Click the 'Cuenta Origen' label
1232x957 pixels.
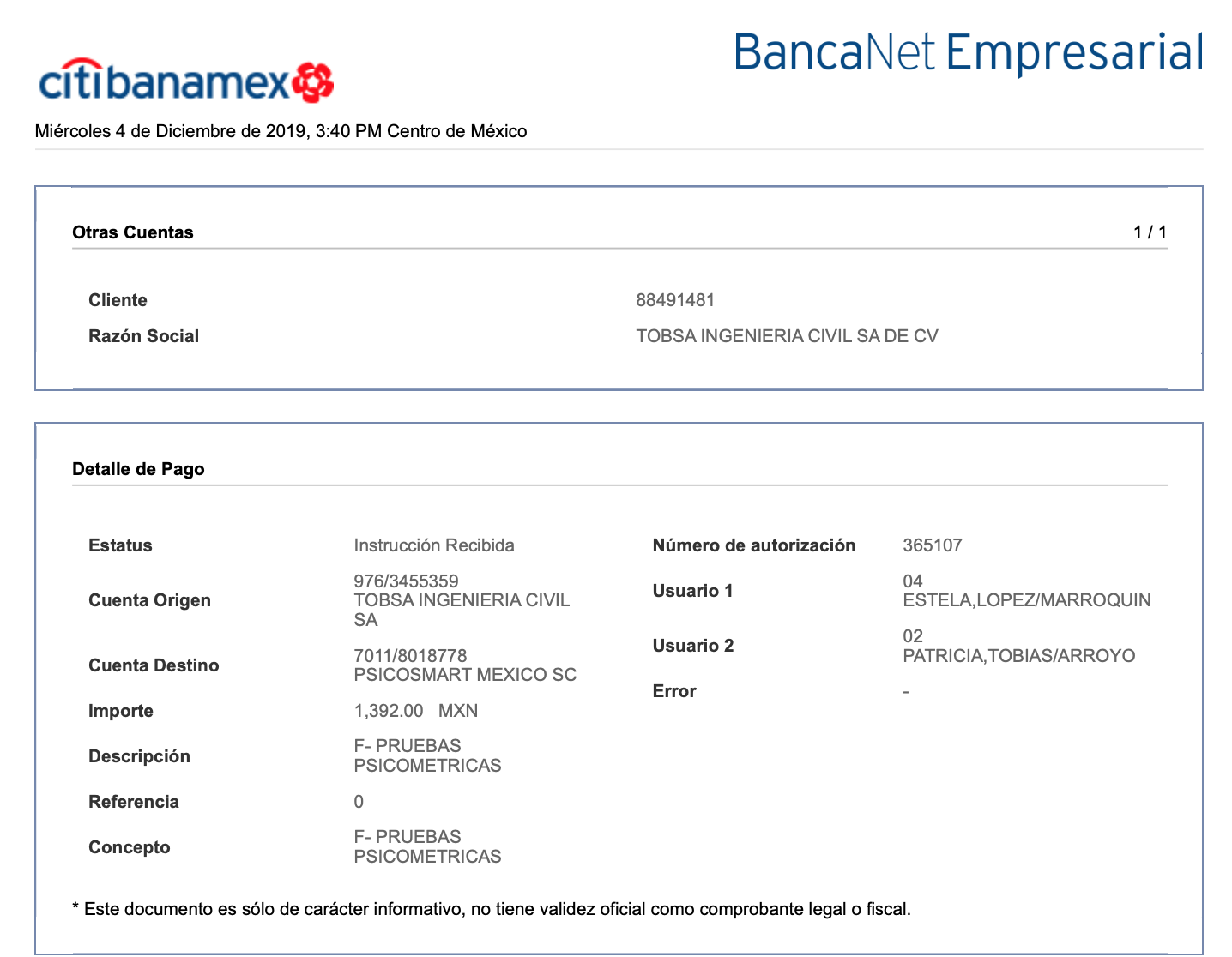tap(149, 600)
